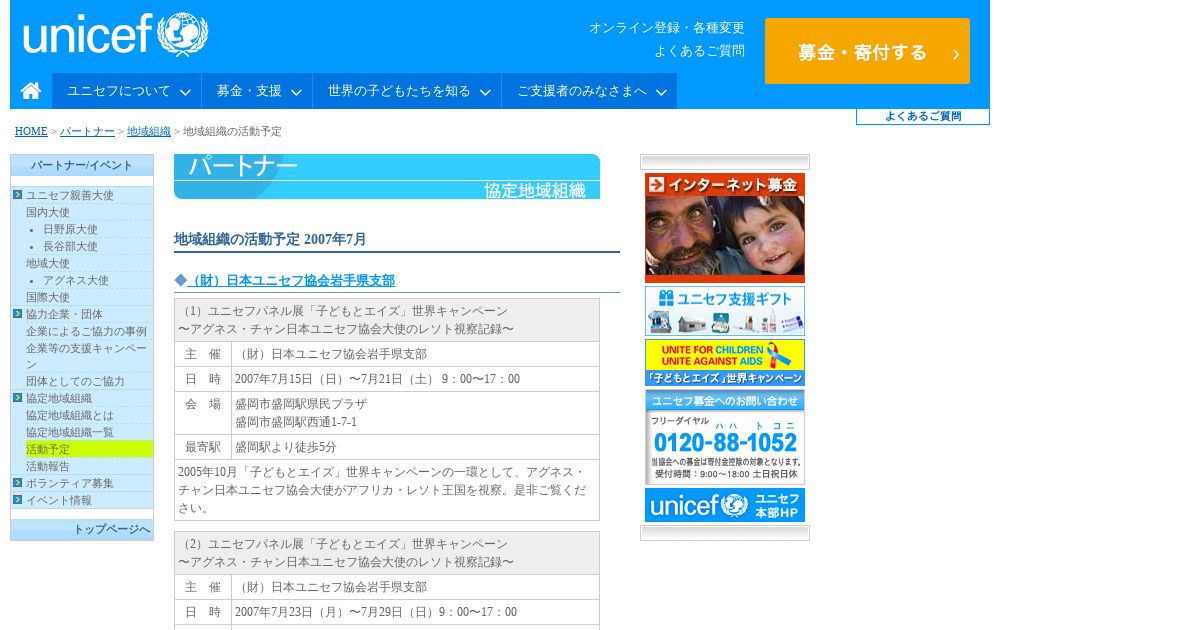
Task: Expand the chevron next to 募金・支援
Action: 296,92
